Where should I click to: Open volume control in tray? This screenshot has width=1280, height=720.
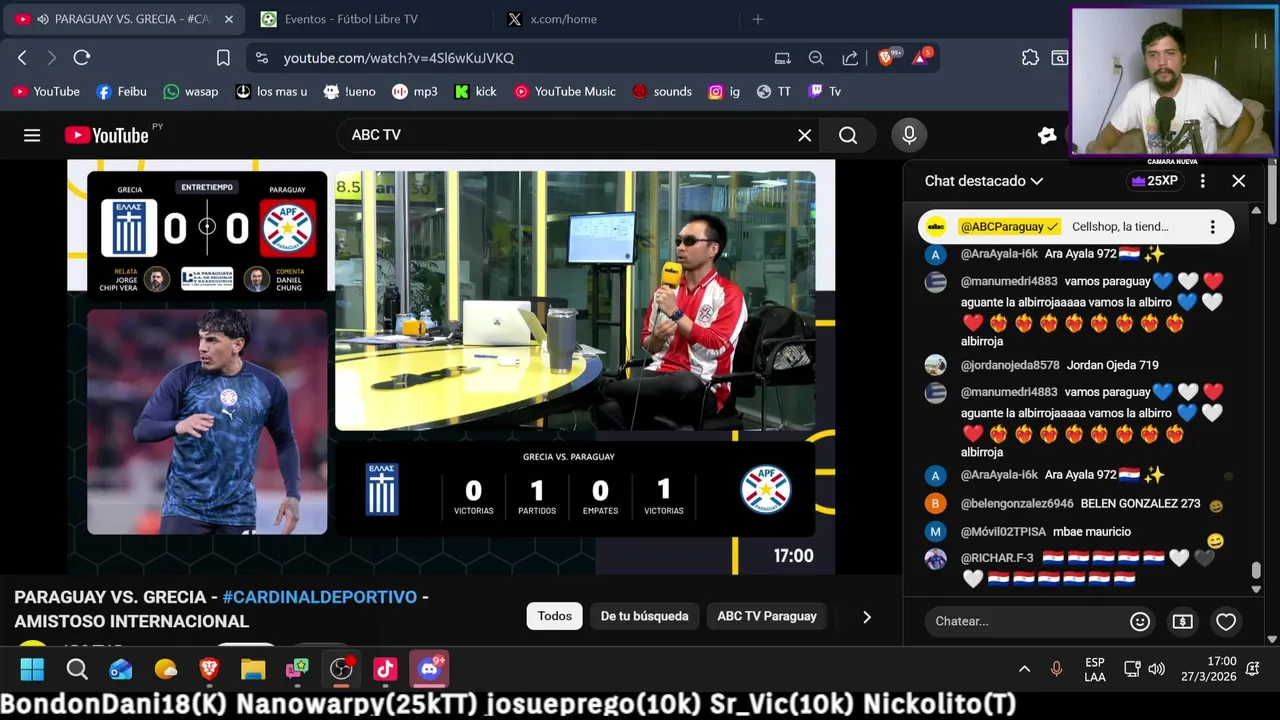1156,669
